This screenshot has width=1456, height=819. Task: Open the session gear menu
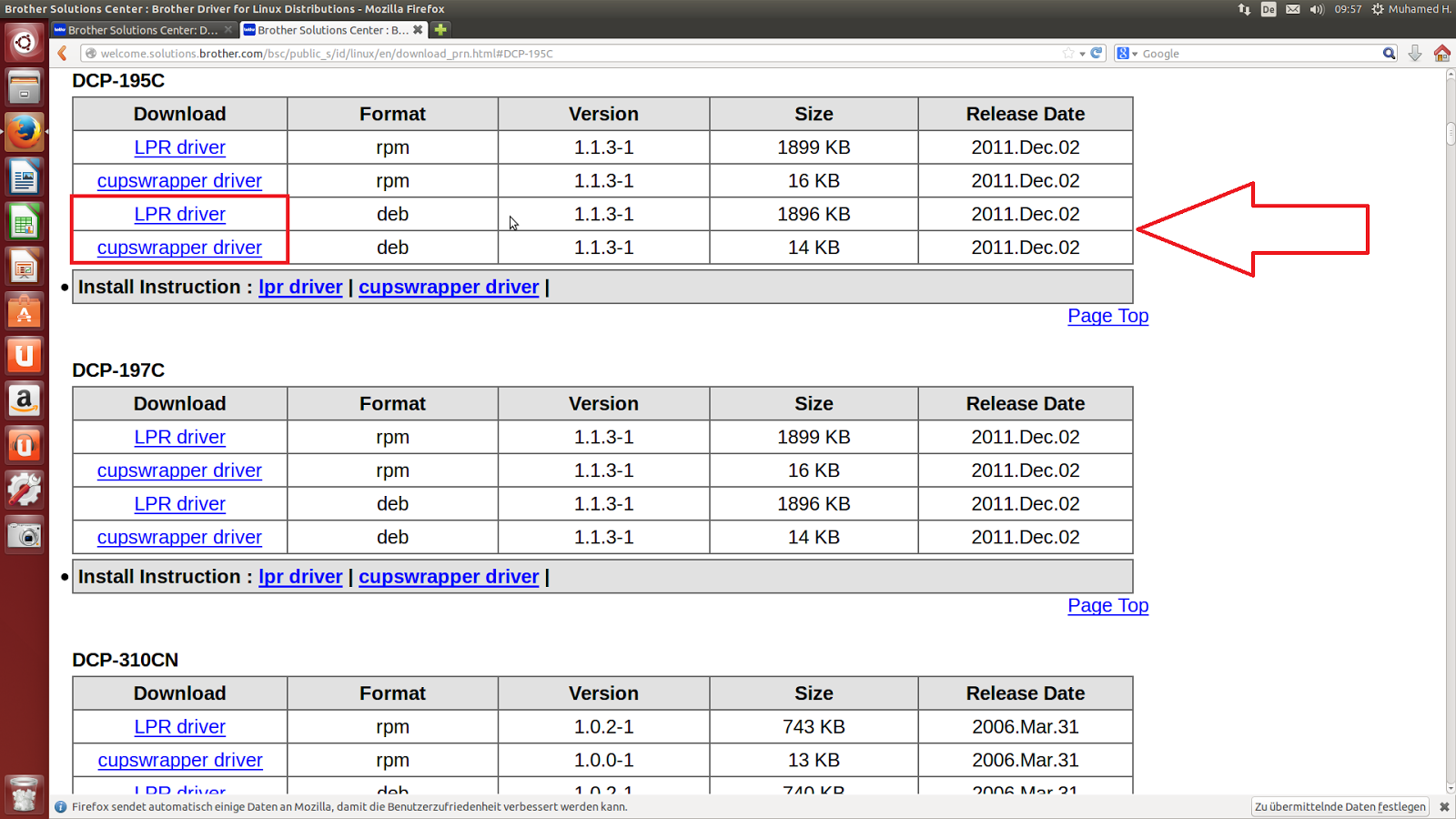pos(1378,9)
